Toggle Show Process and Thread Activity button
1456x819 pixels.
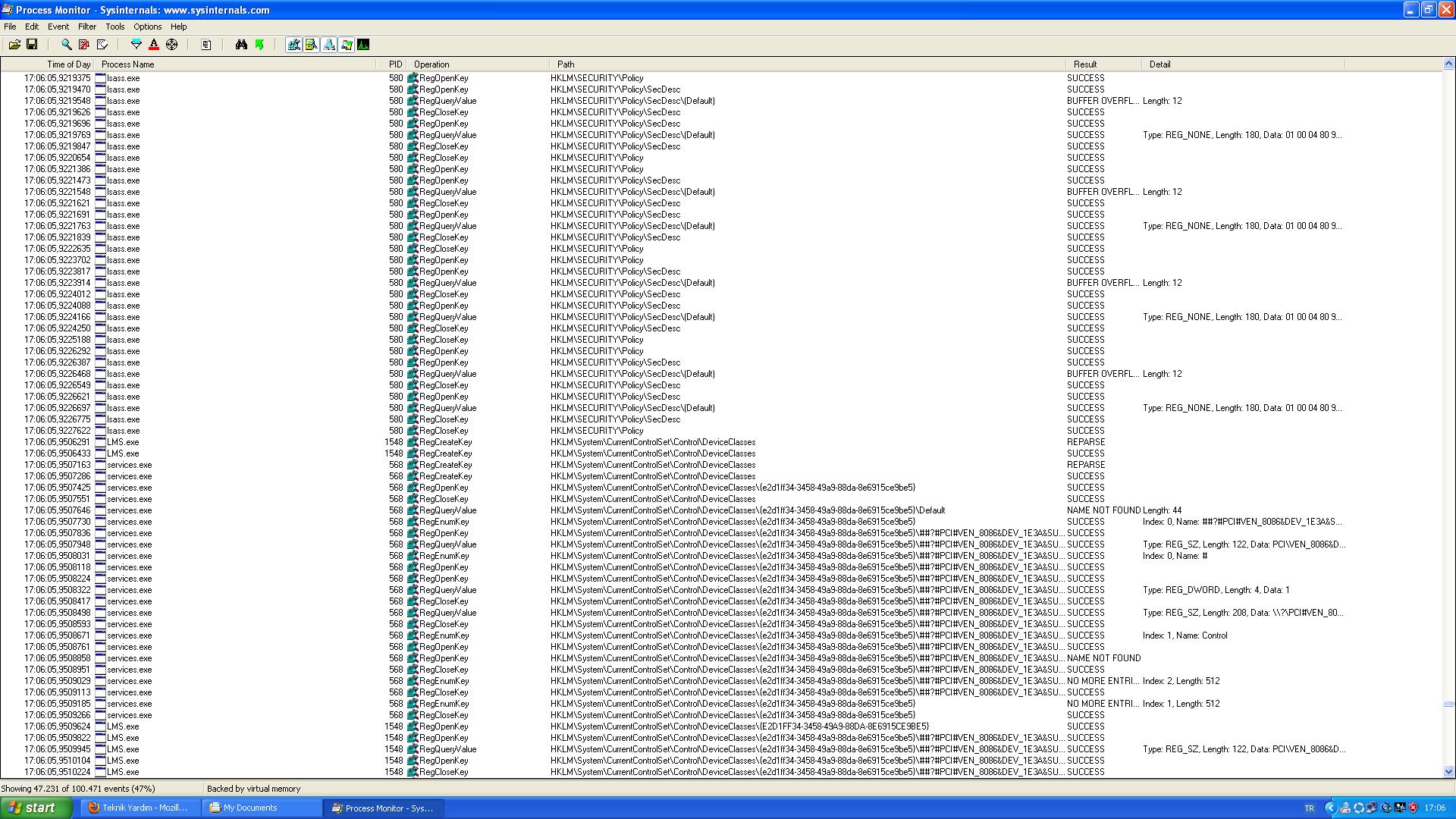point(347,45)
